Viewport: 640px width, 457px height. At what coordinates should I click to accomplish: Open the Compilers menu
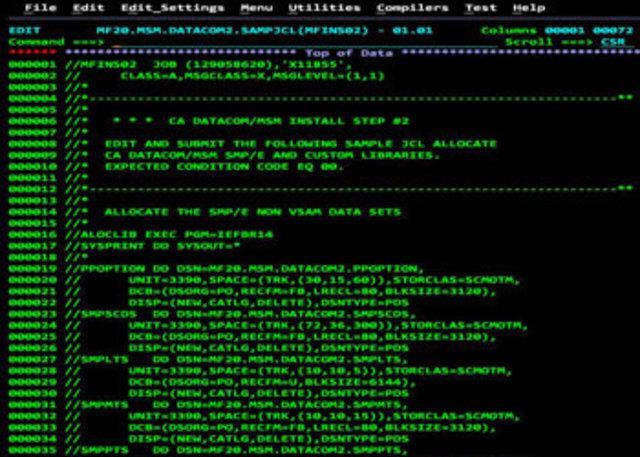pyautogui.click(x=412, y=8)
